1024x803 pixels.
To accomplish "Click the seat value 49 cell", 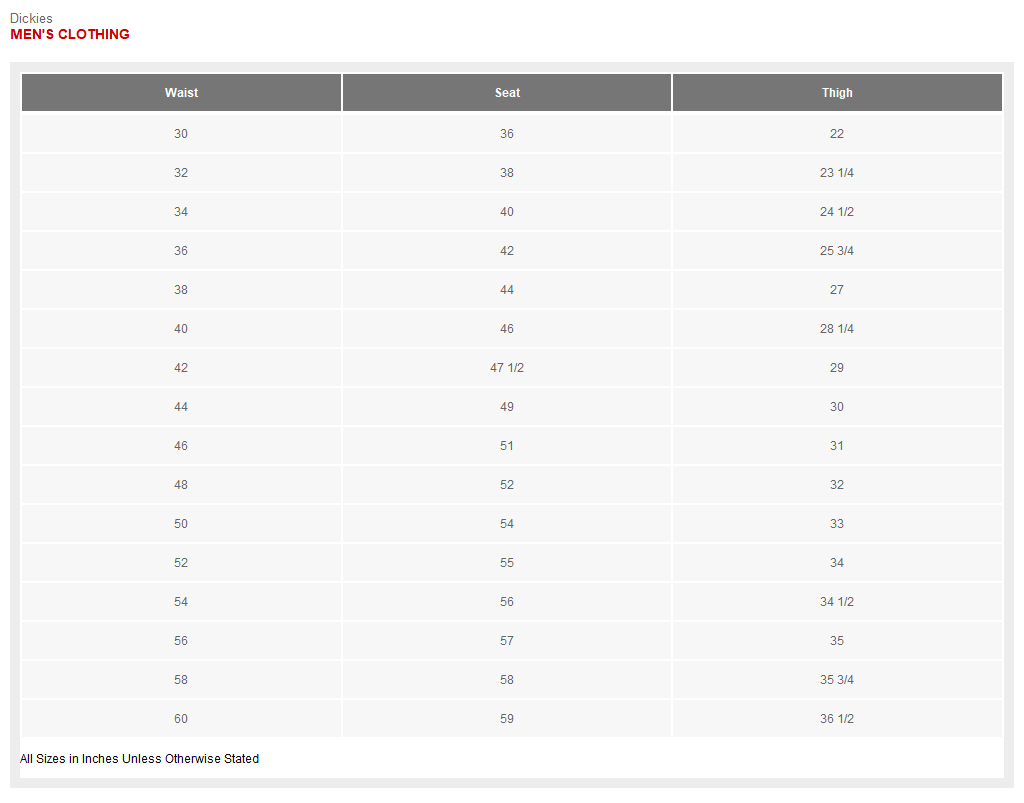I will click(x=507, y=407).
